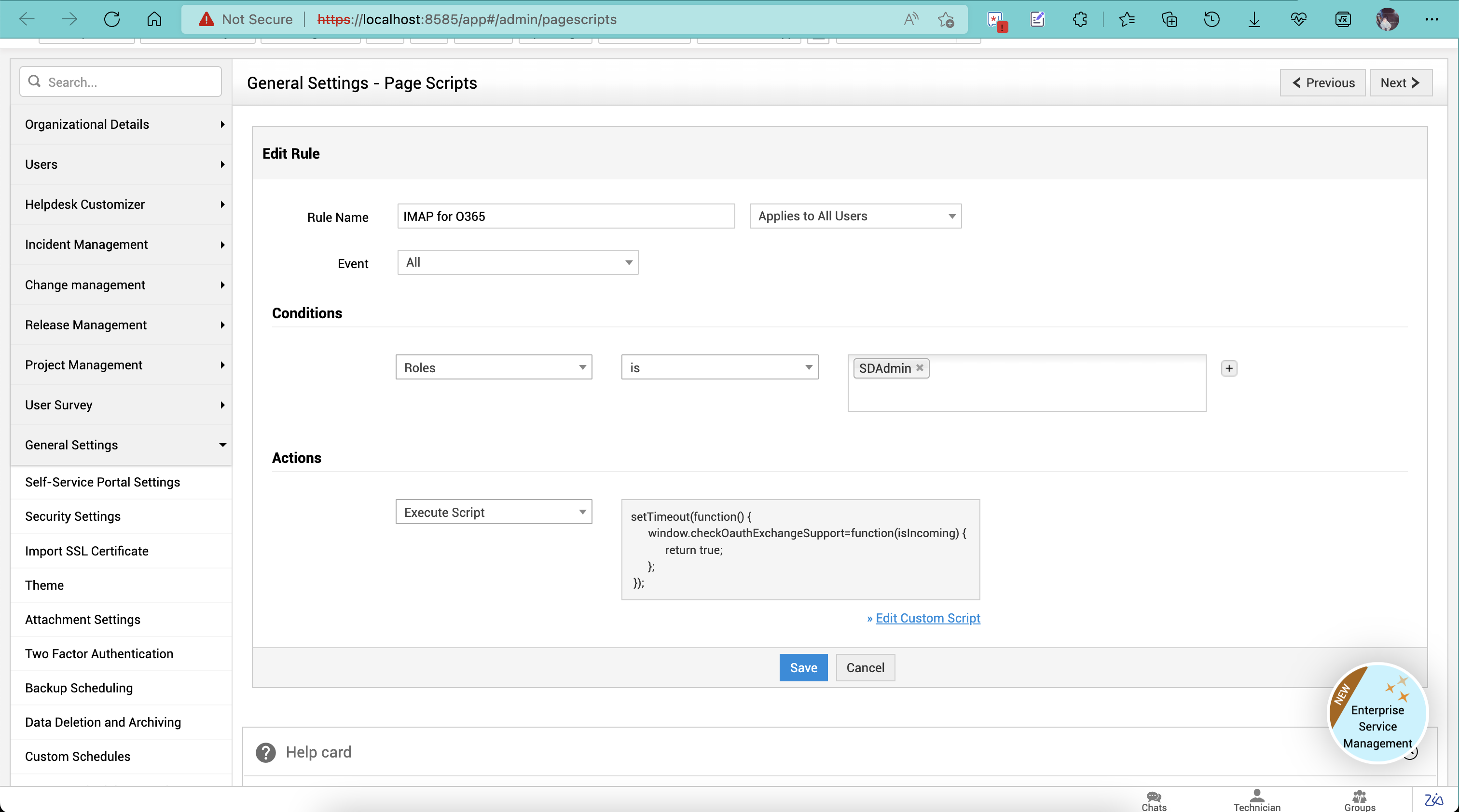Image resolution: width=1459 pixels, height=812 pixels.
Task: Open Two Factor Authentication settings
Action: click(x=99, y=653)
